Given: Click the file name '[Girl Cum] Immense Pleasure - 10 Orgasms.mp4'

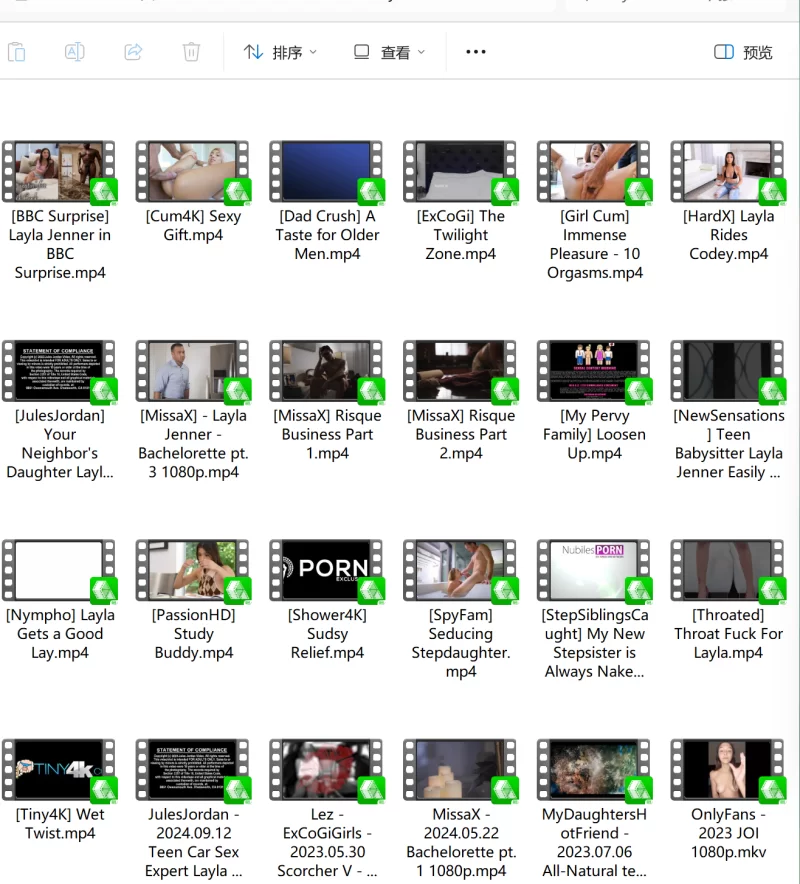Looking at the screenshot, I should tap(595, 244).
